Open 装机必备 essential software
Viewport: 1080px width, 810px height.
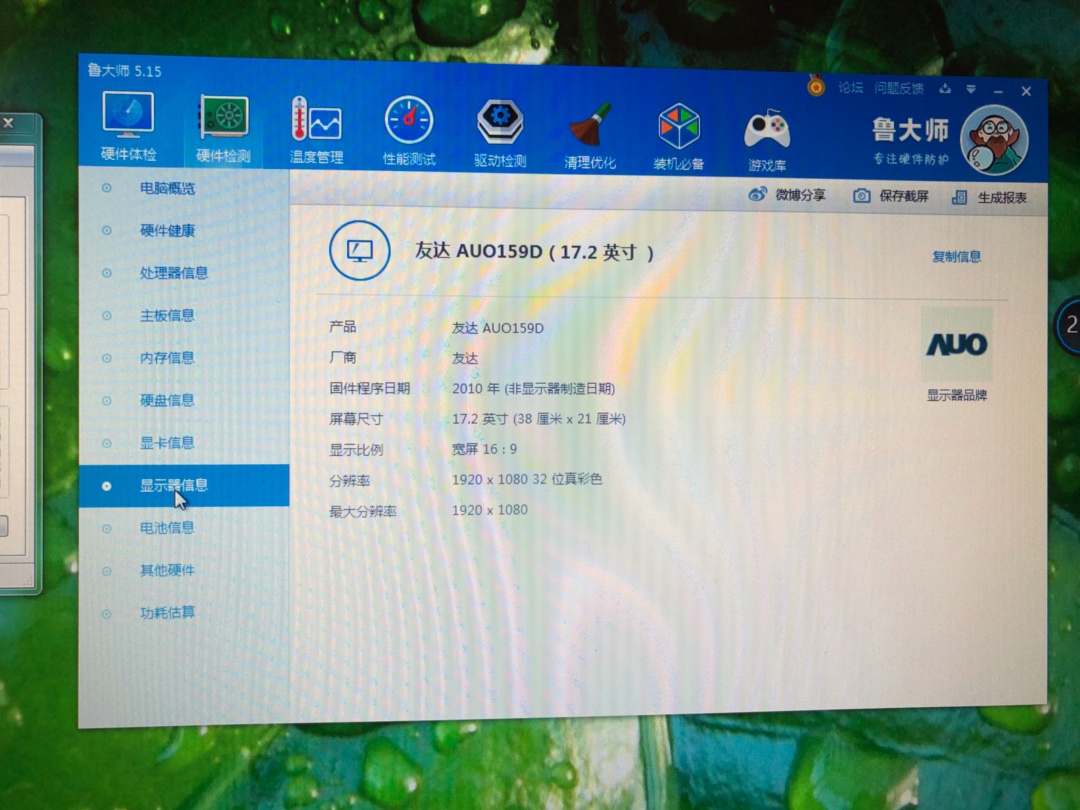tap(678, 137)
